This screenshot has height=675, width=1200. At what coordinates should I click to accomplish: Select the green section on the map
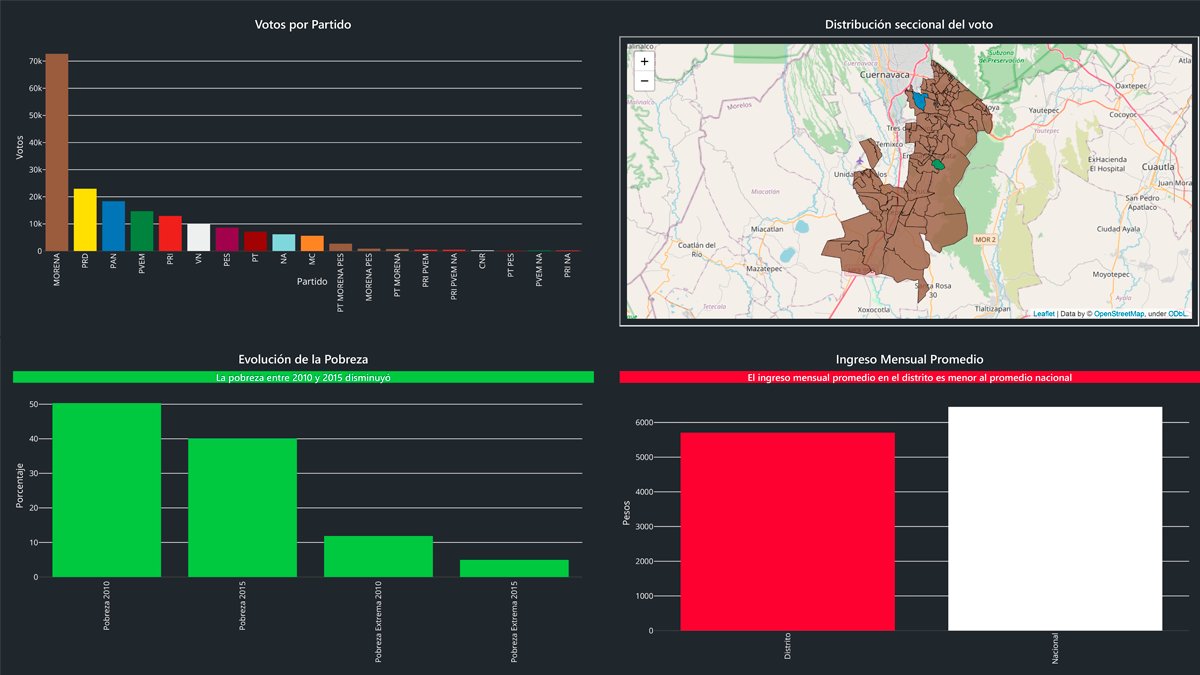click(937, 164)
